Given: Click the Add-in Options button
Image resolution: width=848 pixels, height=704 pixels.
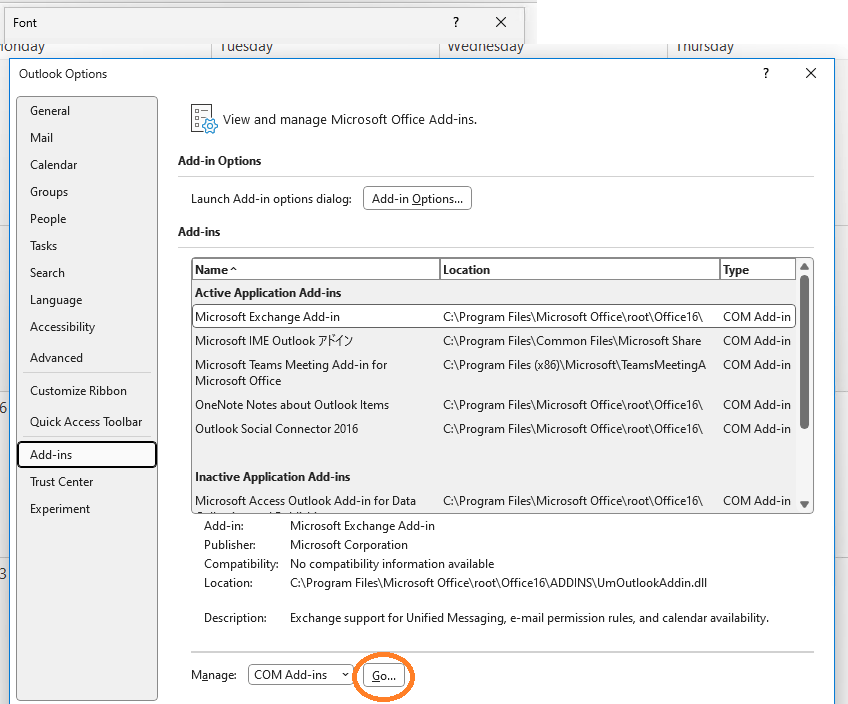Looking at the screenshot, I should (417, 197).
